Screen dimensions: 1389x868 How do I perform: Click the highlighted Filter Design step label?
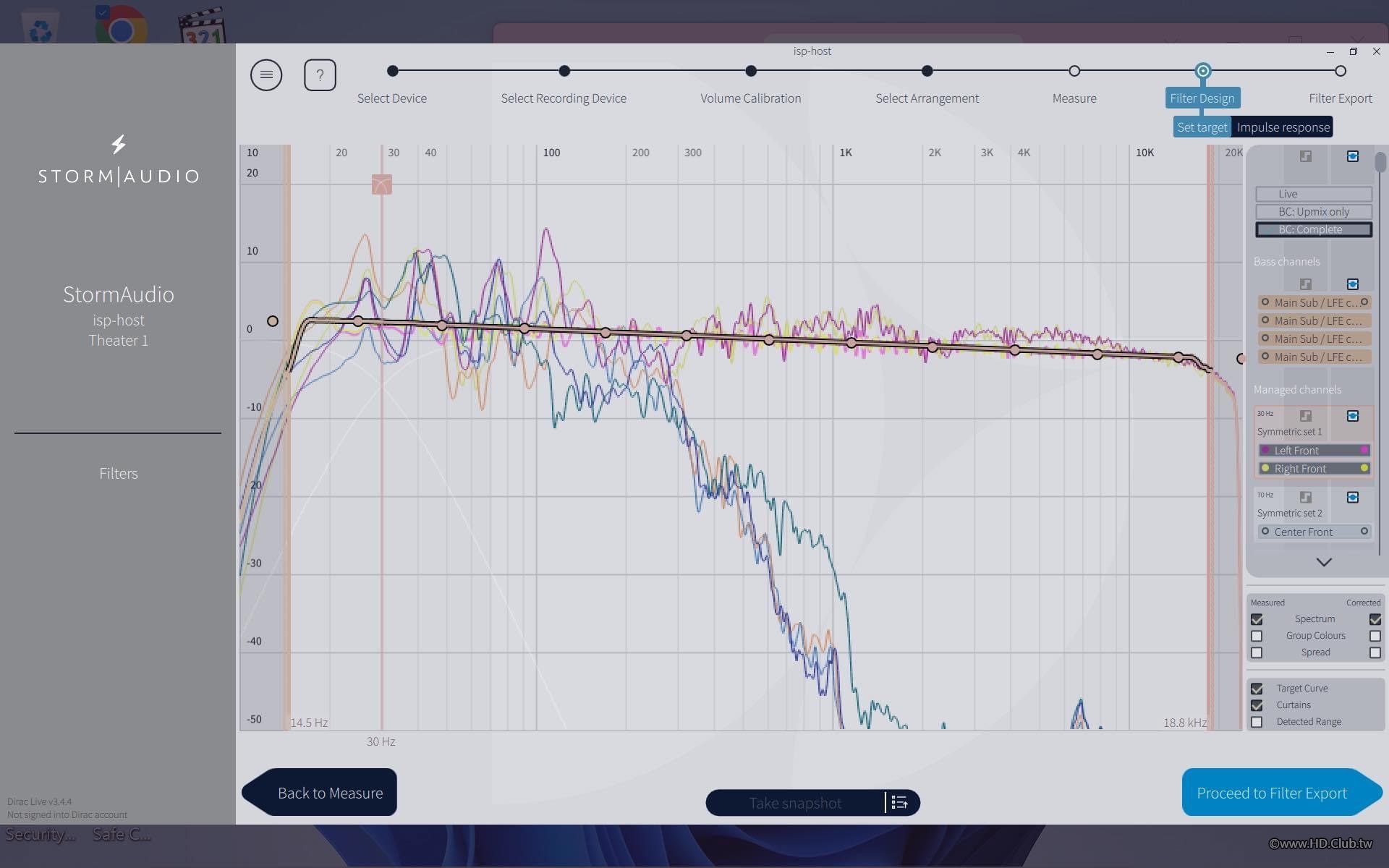pyautogui.click(x=1202, y=98)
